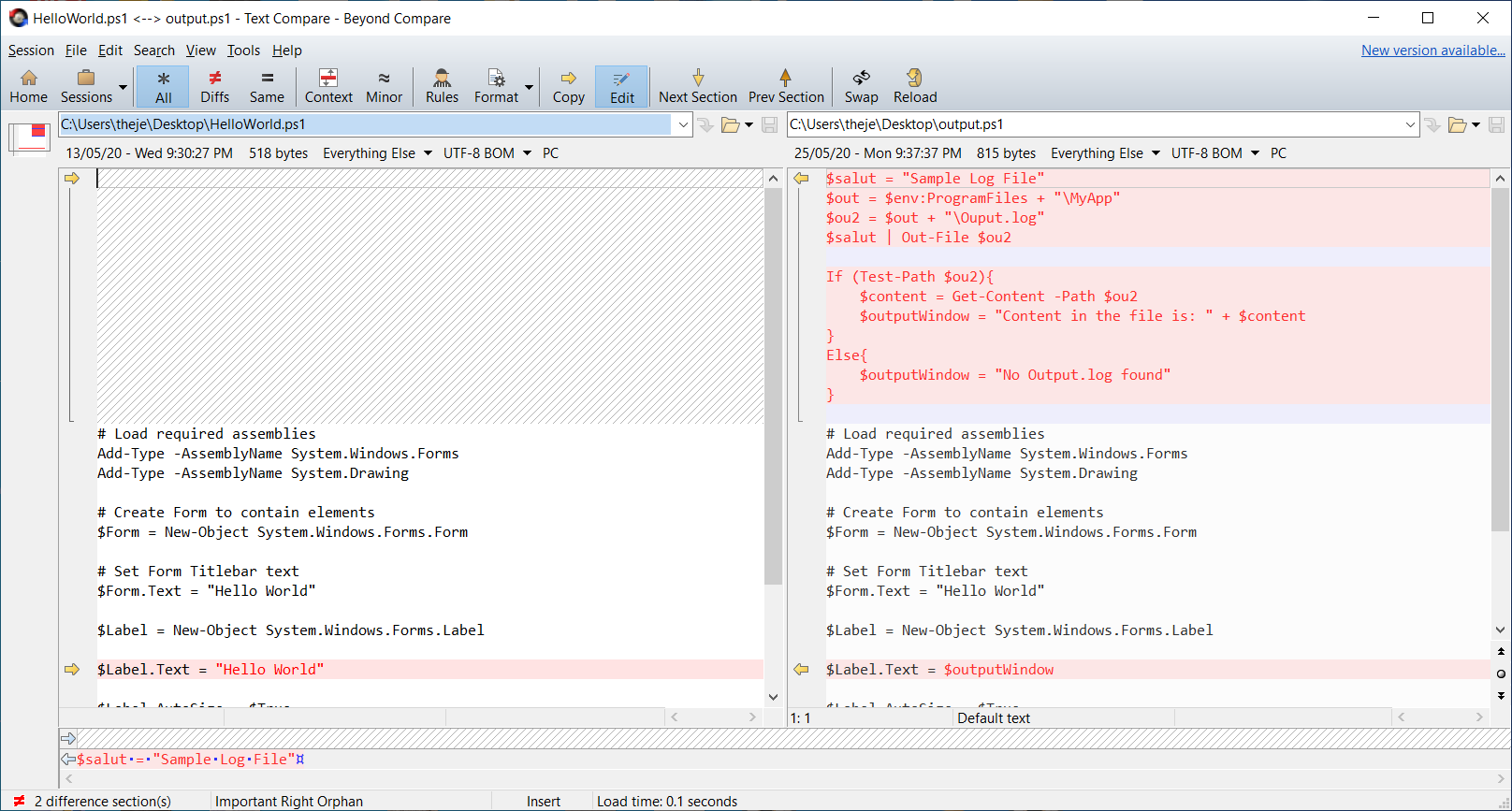Click copy-right arrow beside $Label.Text "Hello World"
Viewport: 1512px width, 811px height.
(x=72, y=670)
